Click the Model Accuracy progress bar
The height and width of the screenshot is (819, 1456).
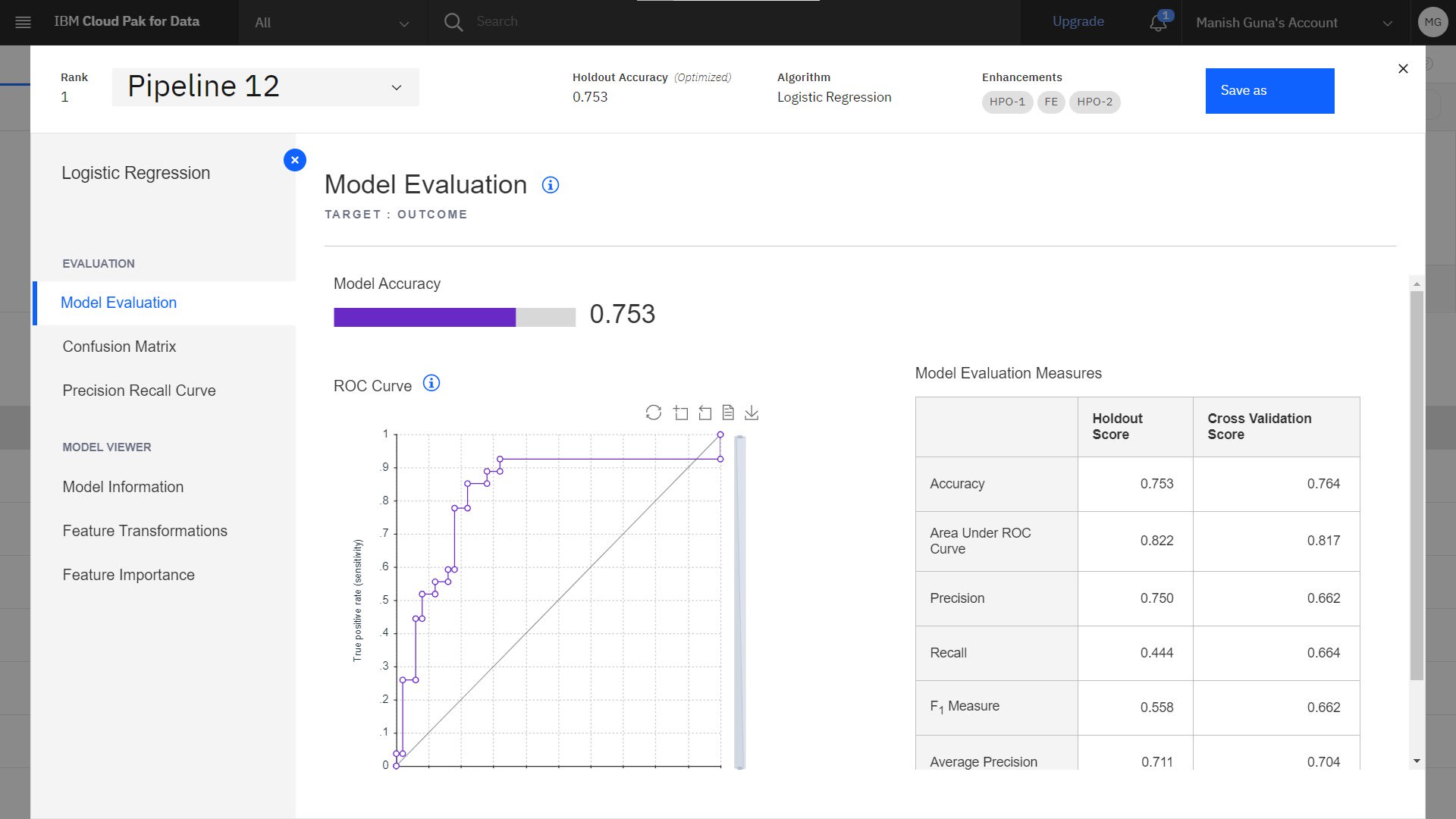[454, 317]
